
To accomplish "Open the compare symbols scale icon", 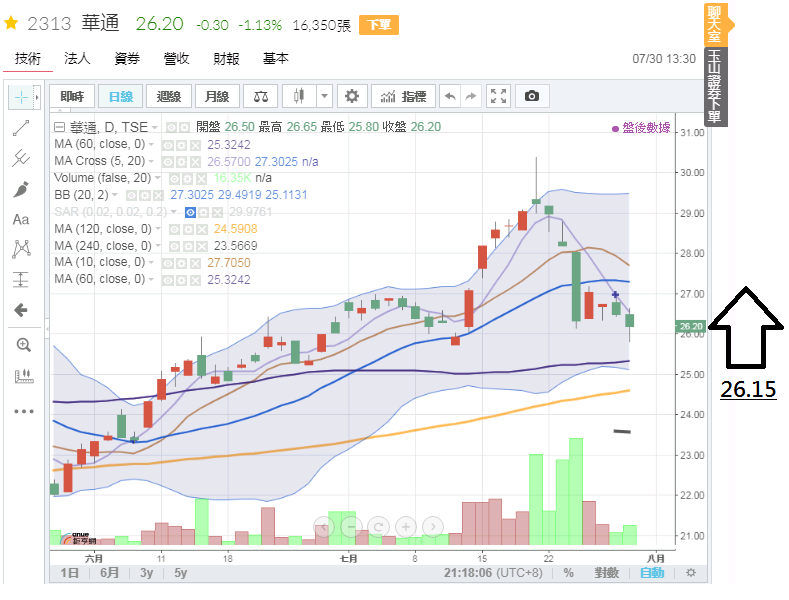I will point(261,97).
